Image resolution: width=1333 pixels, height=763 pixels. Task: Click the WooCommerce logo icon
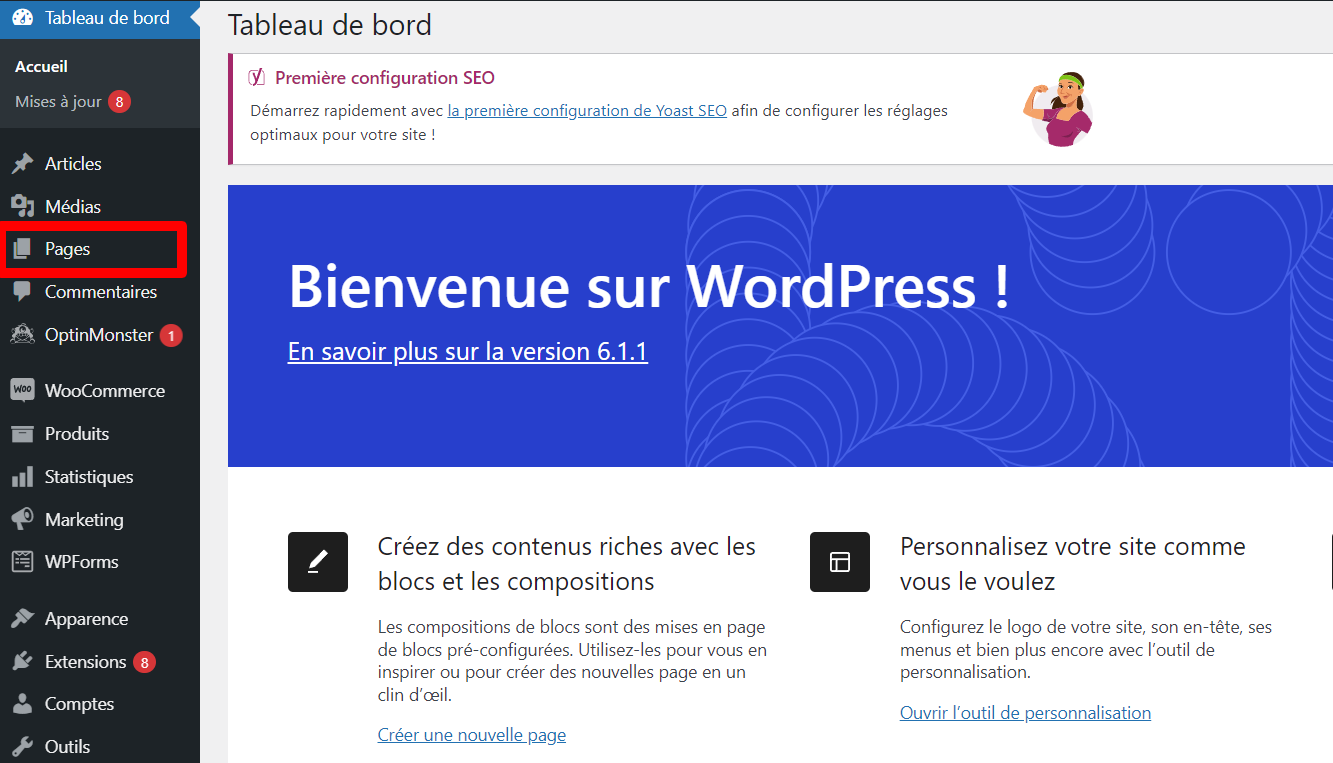(24, 390)
